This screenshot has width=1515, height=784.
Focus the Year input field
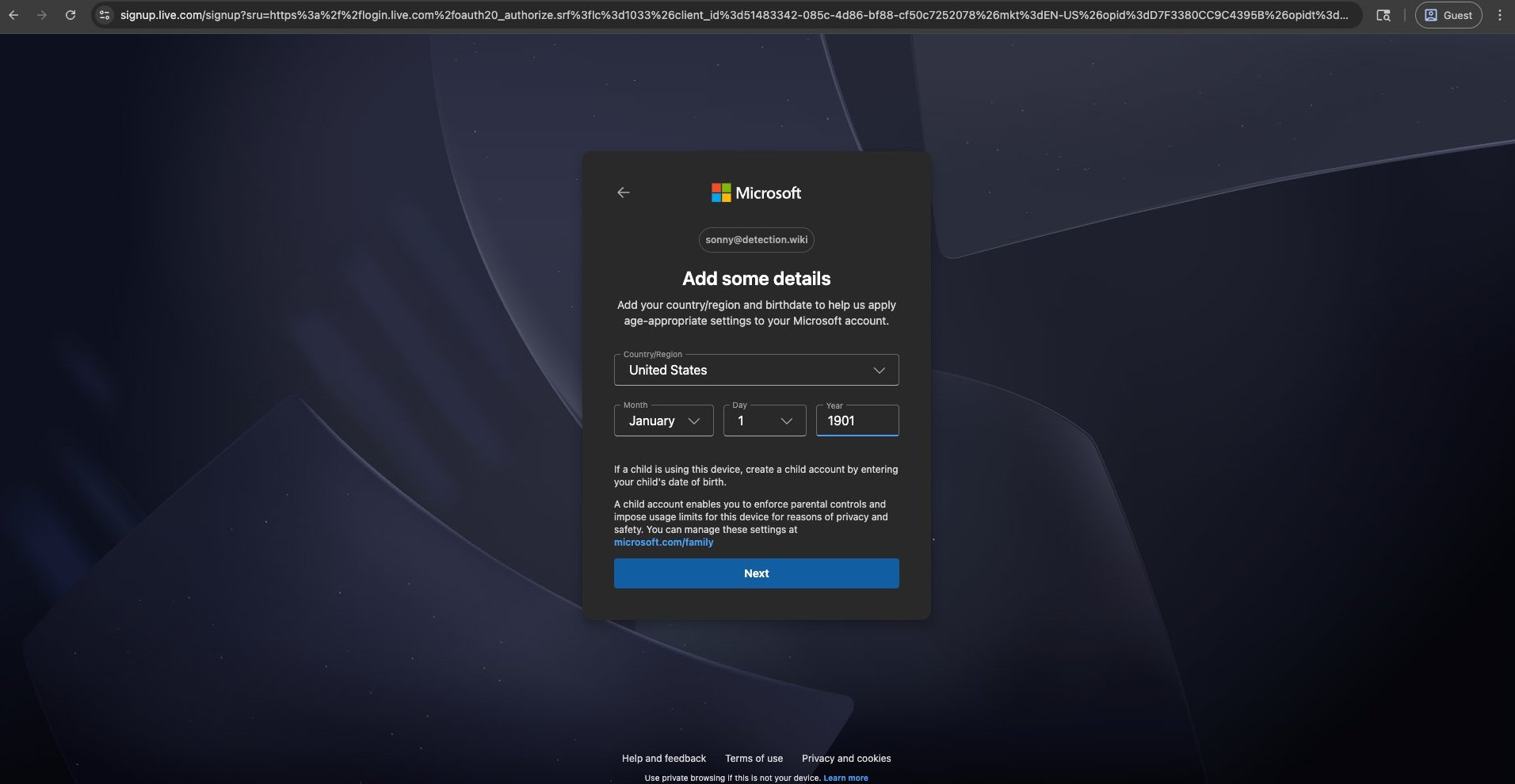point(857,421)
